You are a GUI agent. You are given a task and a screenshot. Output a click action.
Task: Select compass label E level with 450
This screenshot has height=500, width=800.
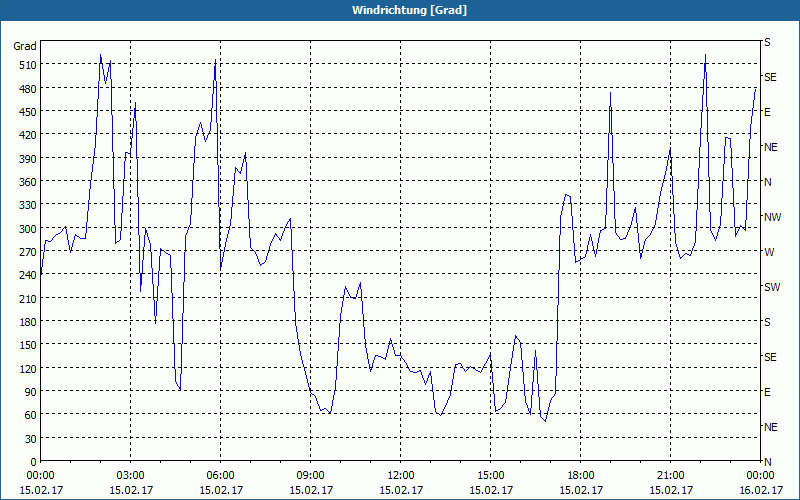tap(767, 112)
